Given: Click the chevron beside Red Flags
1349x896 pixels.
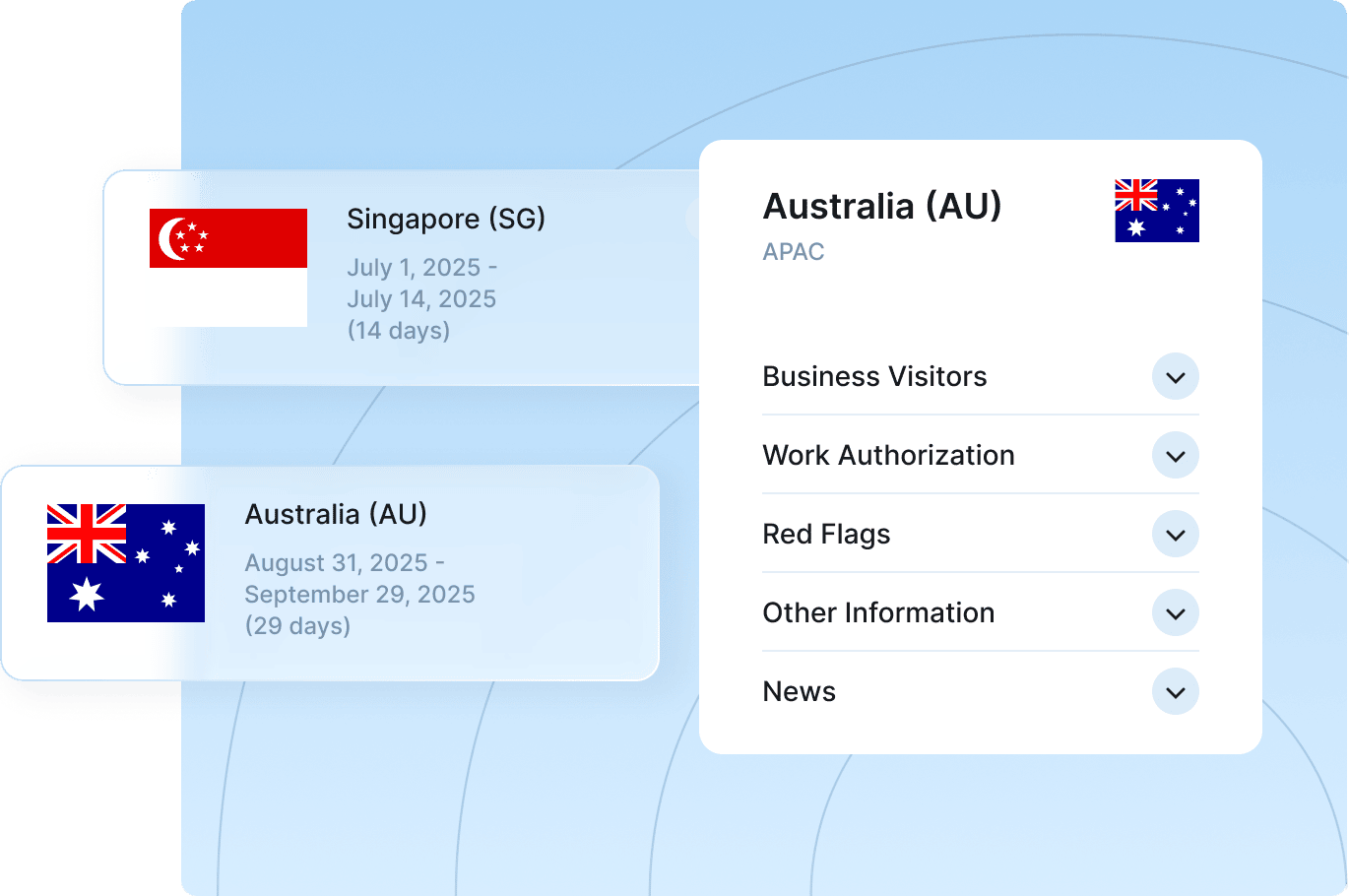Looking at the screenshot, I should coord(1175,535).
